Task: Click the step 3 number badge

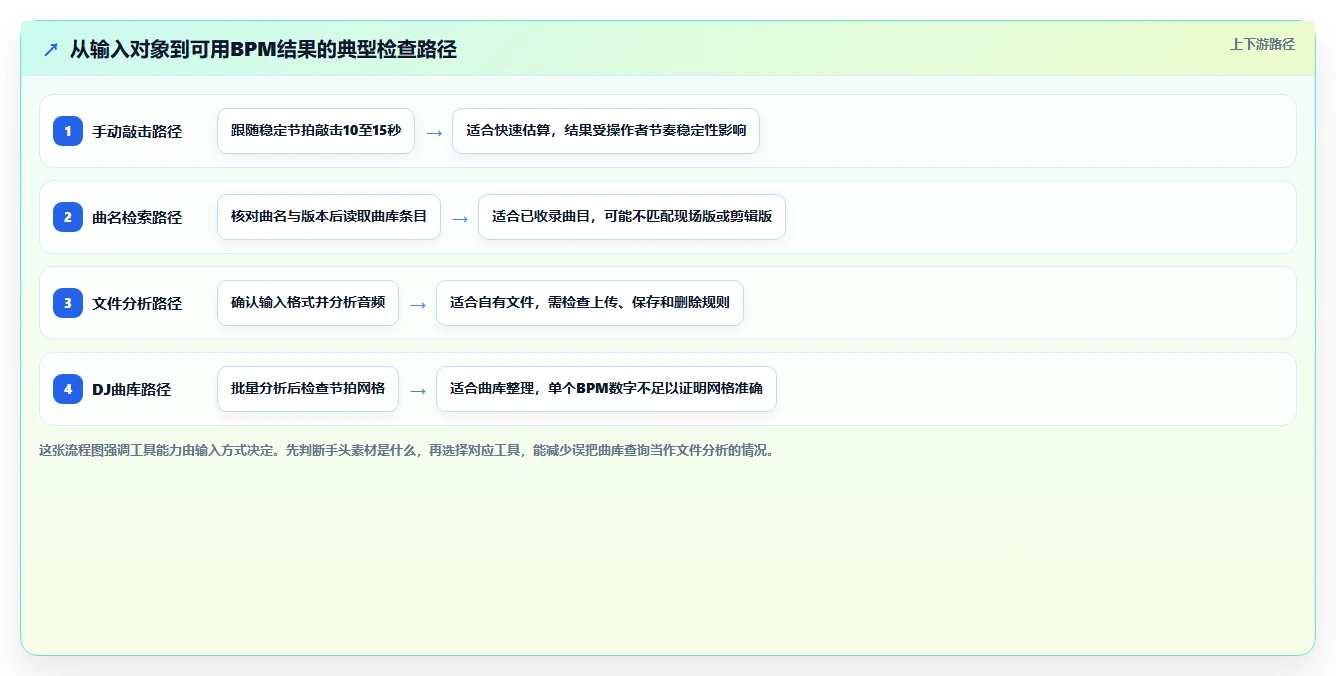Action: [68, 303]
